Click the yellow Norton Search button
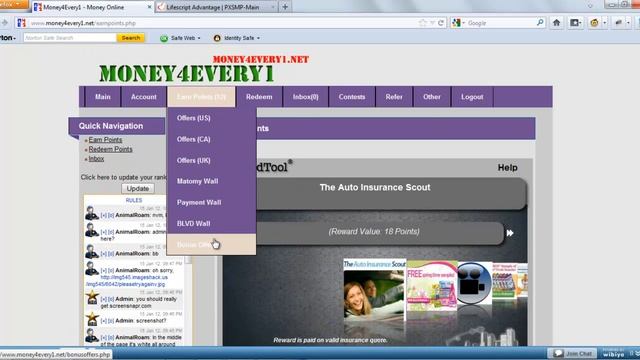 131,38
